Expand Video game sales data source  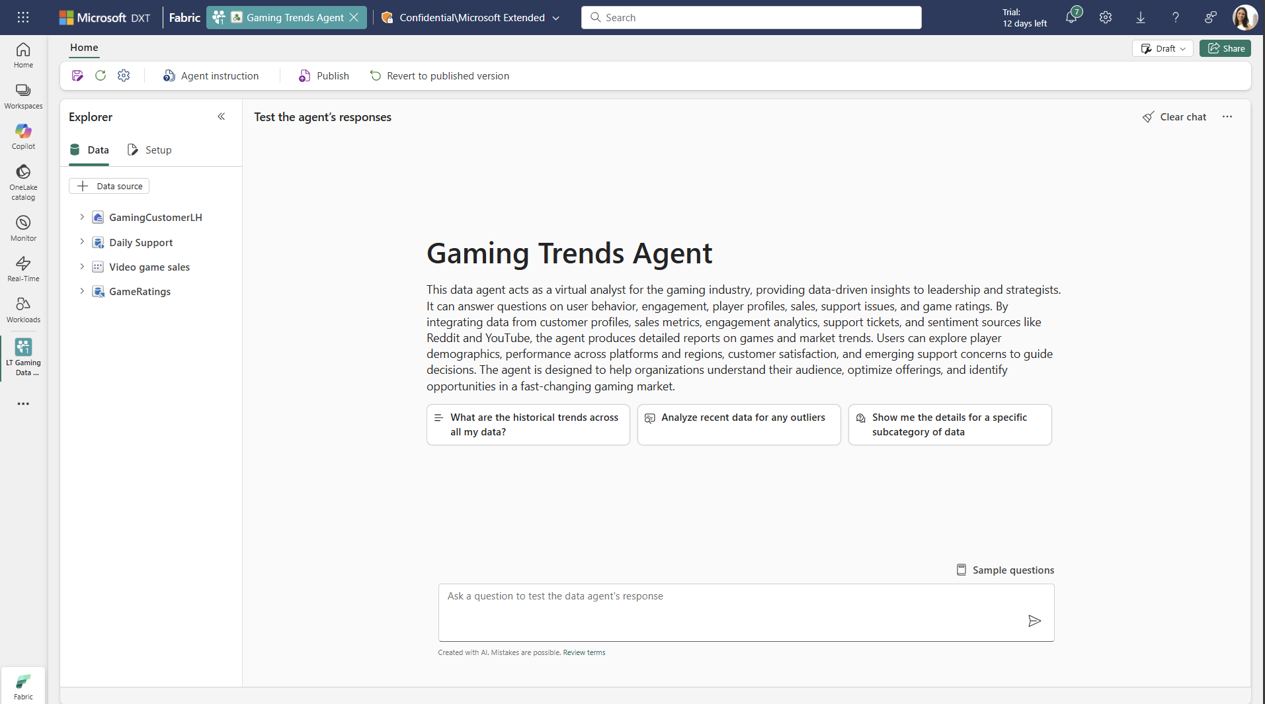coord(82,267)
